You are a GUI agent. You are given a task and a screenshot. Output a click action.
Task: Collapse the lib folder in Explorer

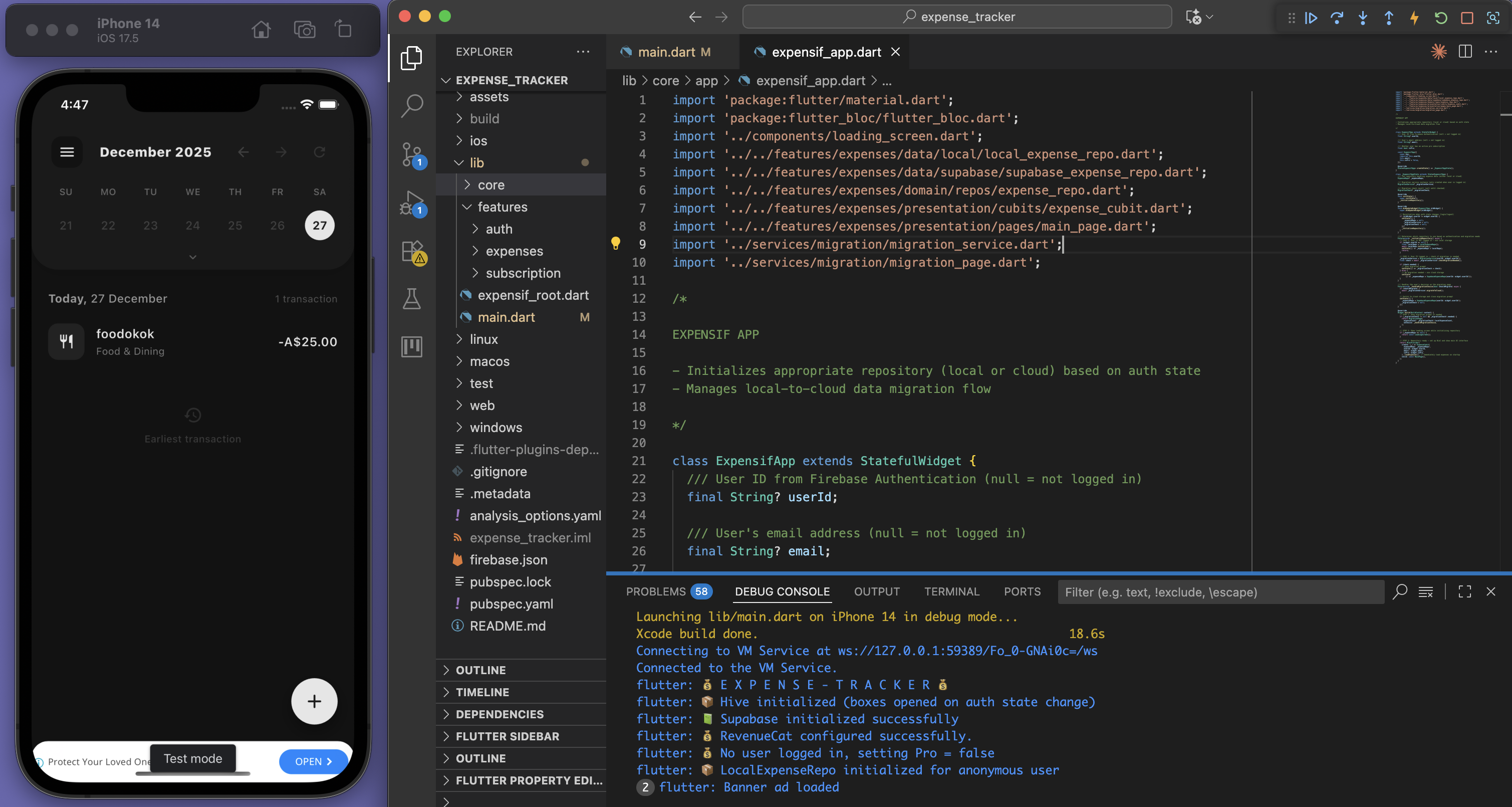(459, 163)
